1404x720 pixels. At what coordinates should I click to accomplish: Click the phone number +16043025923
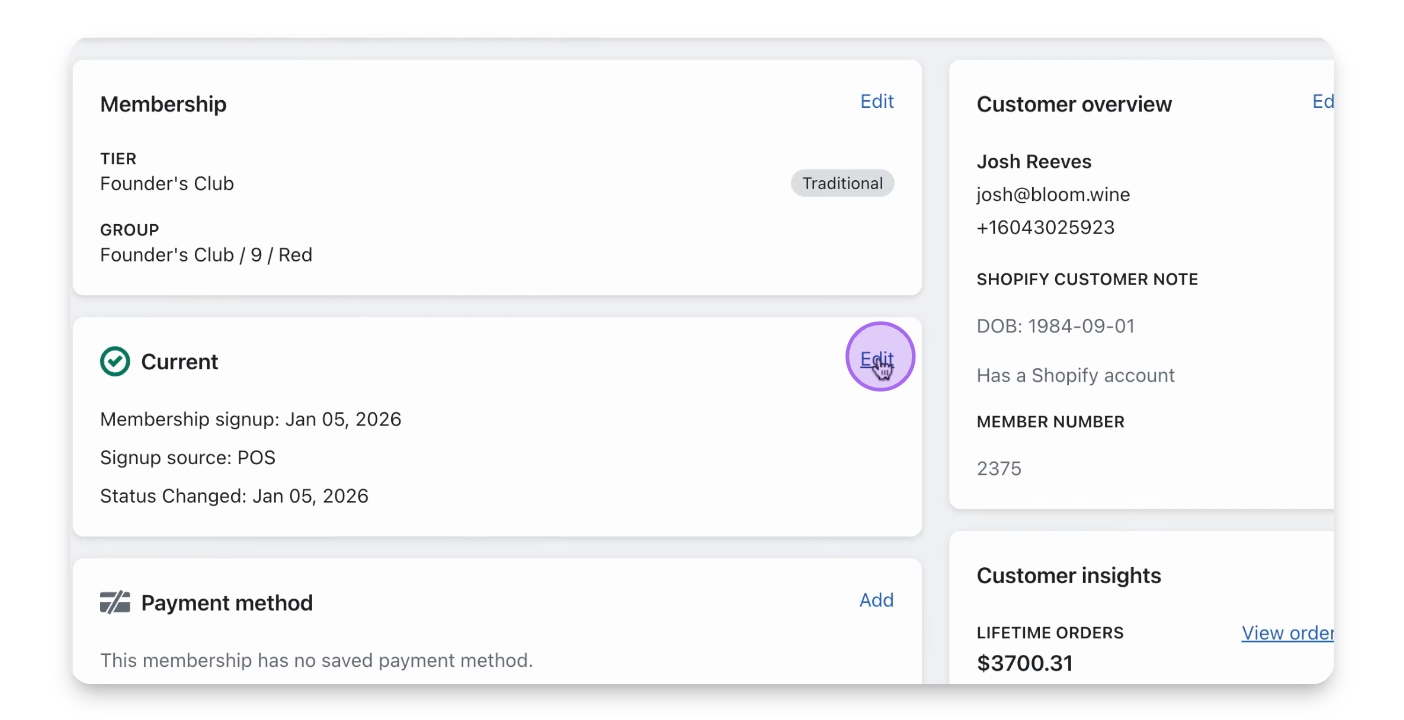click(x=1045, y=228)
